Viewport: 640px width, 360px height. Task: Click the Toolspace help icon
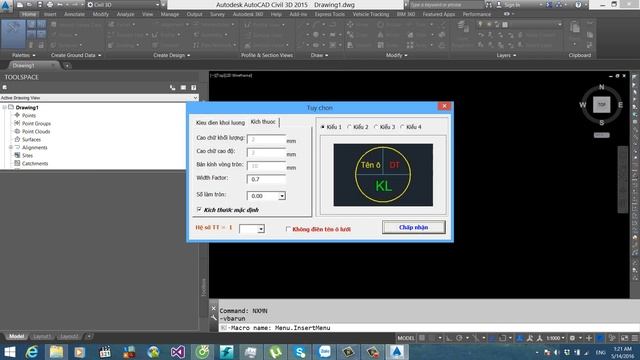(x=193, y=87)
